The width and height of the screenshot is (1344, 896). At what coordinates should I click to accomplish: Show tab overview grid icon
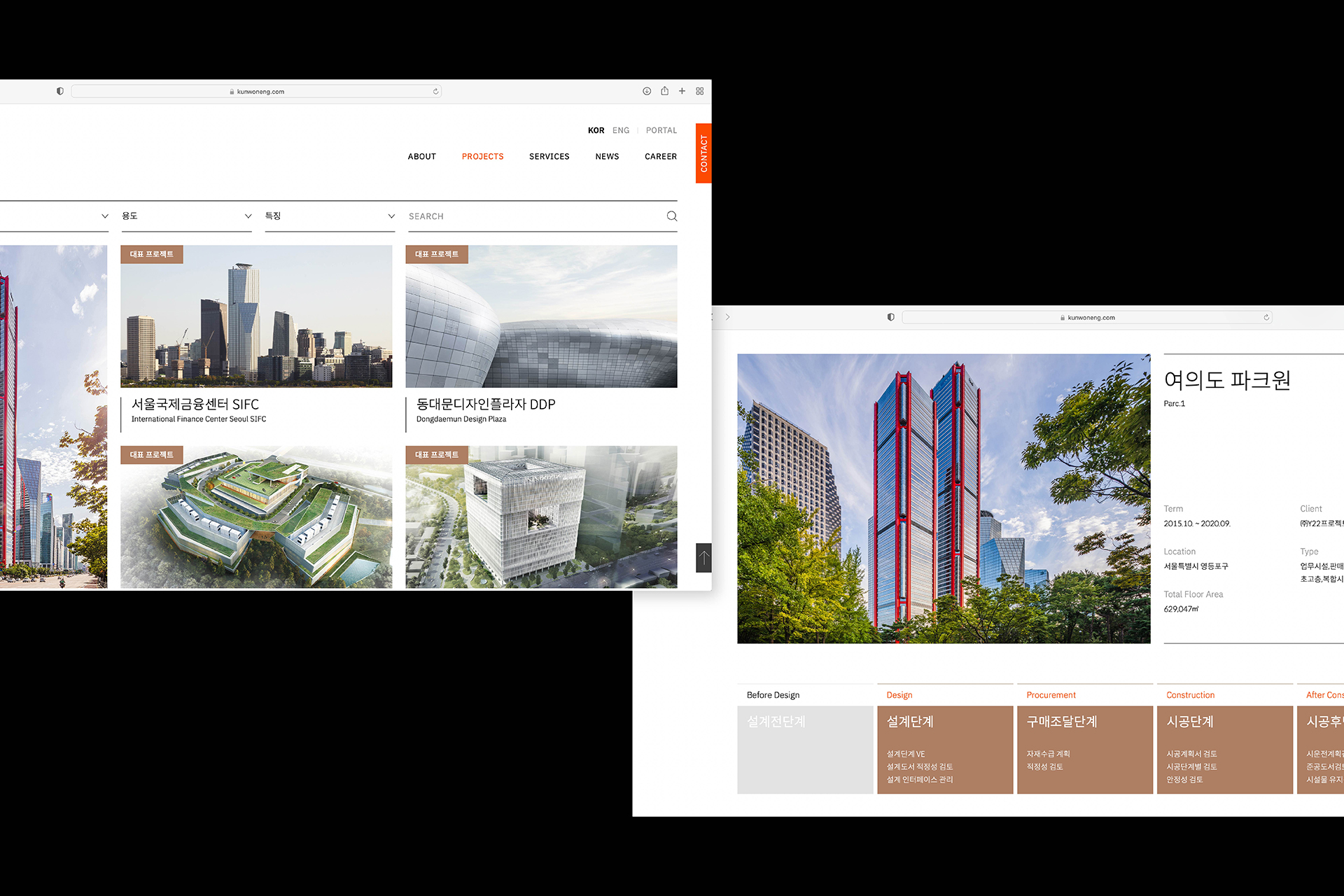pyautogui.click(x=699, y=91)
